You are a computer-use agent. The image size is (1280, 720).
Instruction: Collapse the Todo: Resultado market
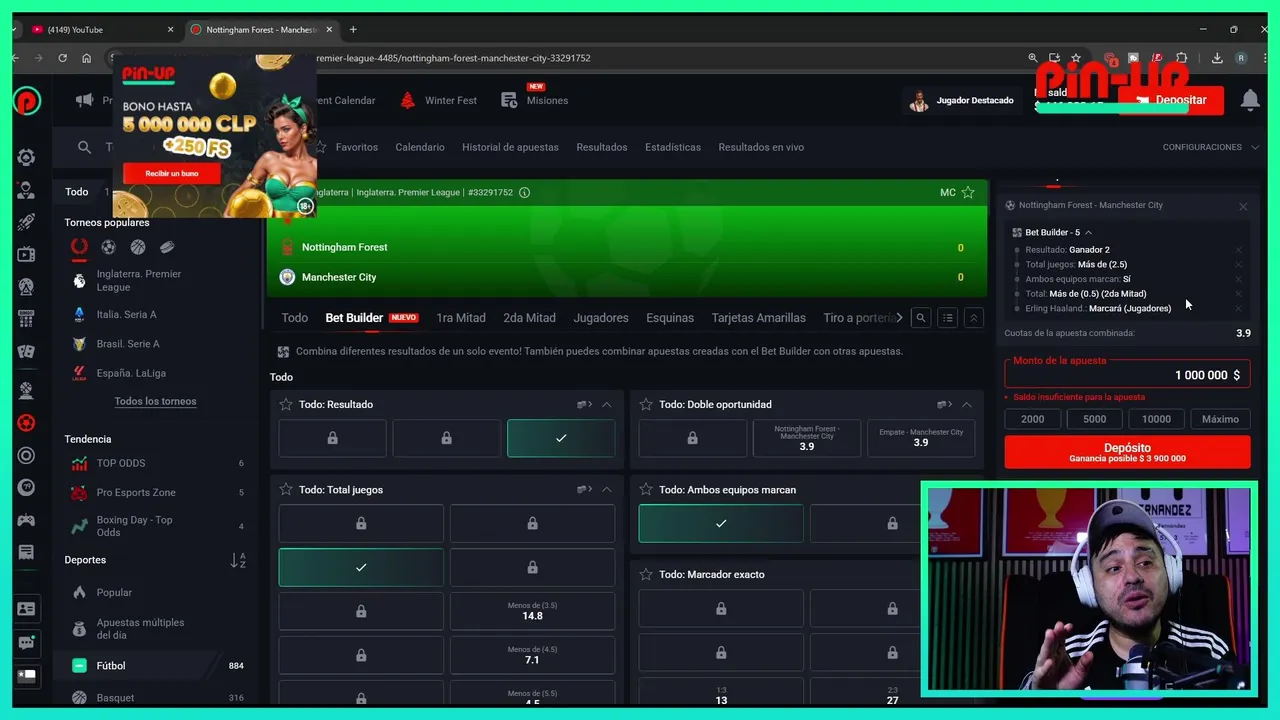click(606, 405)
